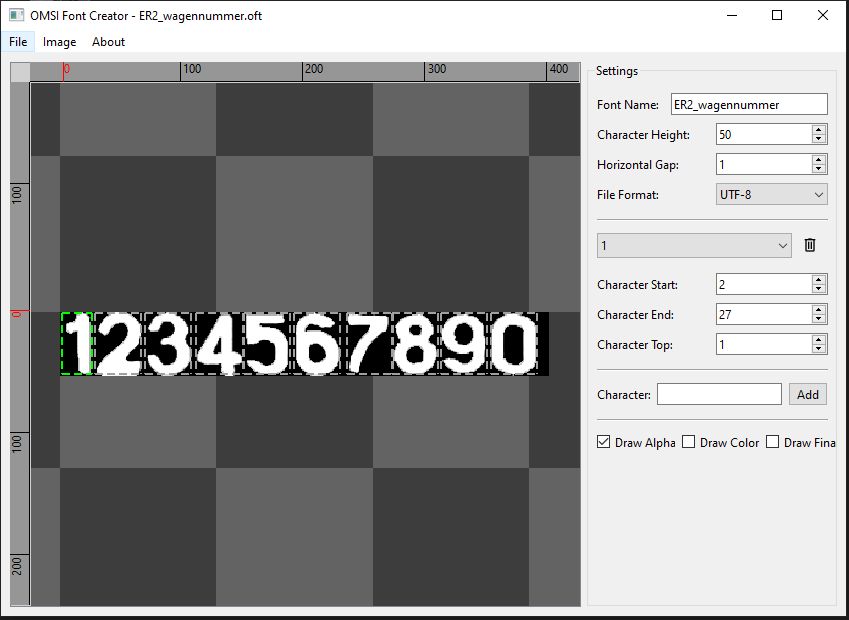Enable the Draw Final checkbox
The height and width of the screenshot is (620, 849).
[x=773, y=442]
